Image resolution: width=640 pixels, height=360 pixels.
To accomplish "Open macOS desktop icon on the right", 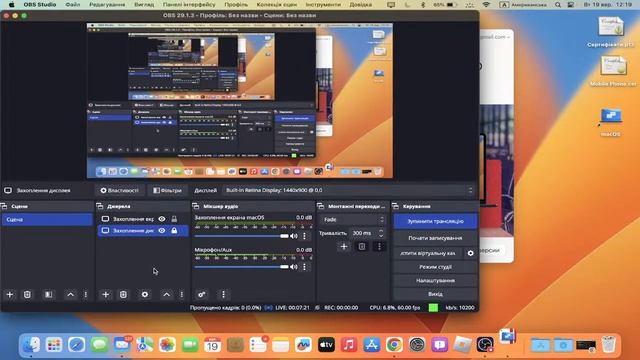I will tap(611, 122).
